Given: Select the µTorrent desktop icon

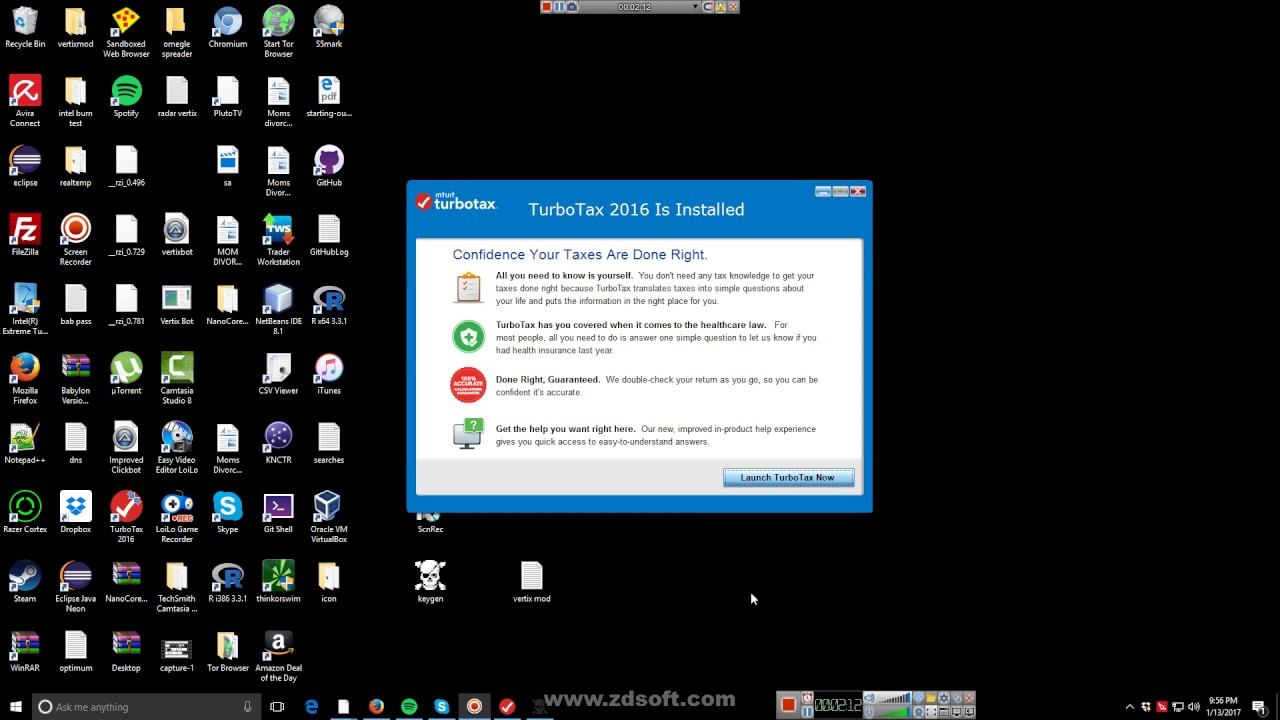Looking at the screenshot, I should [x=126, y=373].
